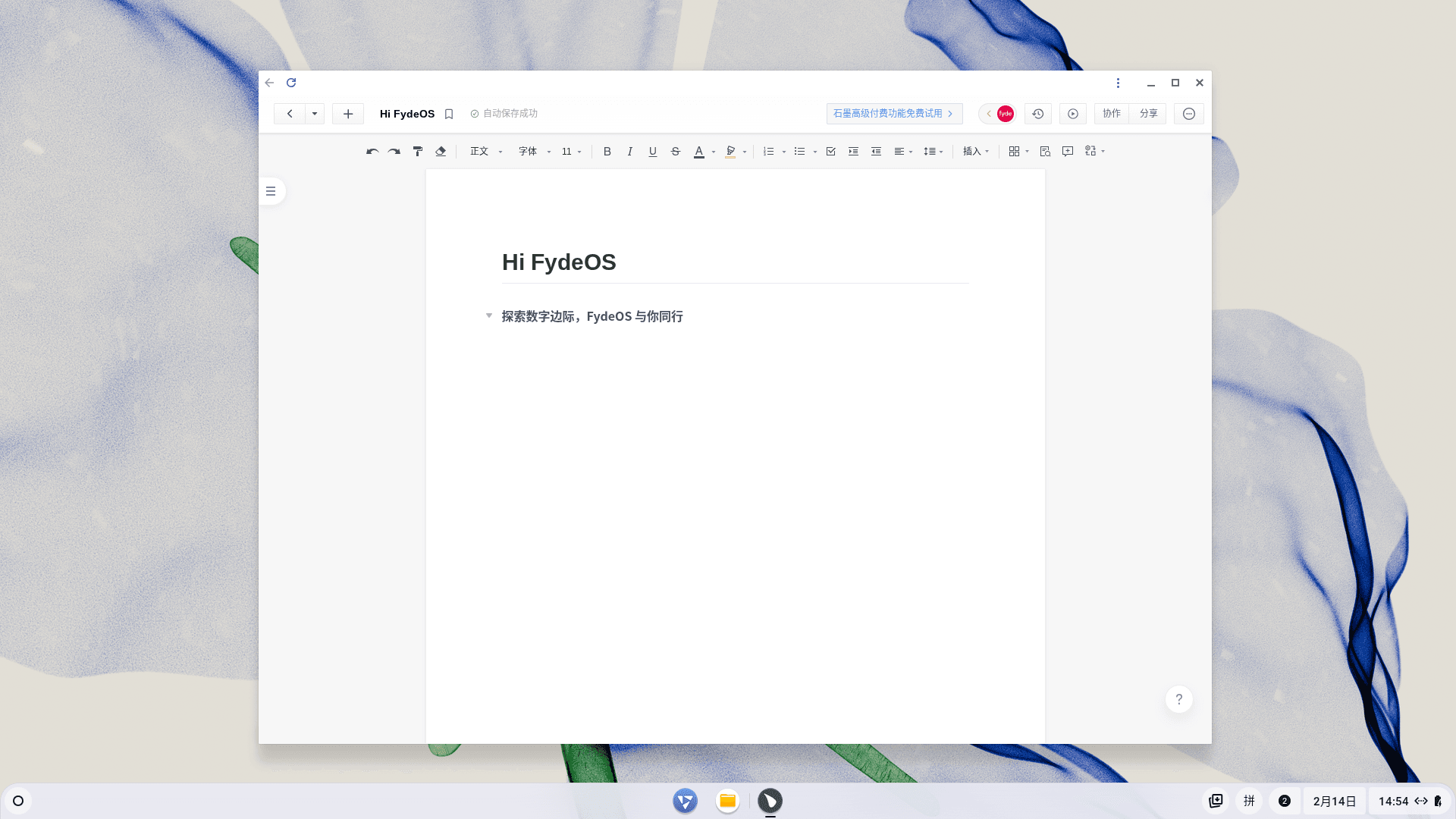Start presentation mode play icon
Image resolution: width=1456 pixels, height=819 pixels.
(x=1072, y=114)
